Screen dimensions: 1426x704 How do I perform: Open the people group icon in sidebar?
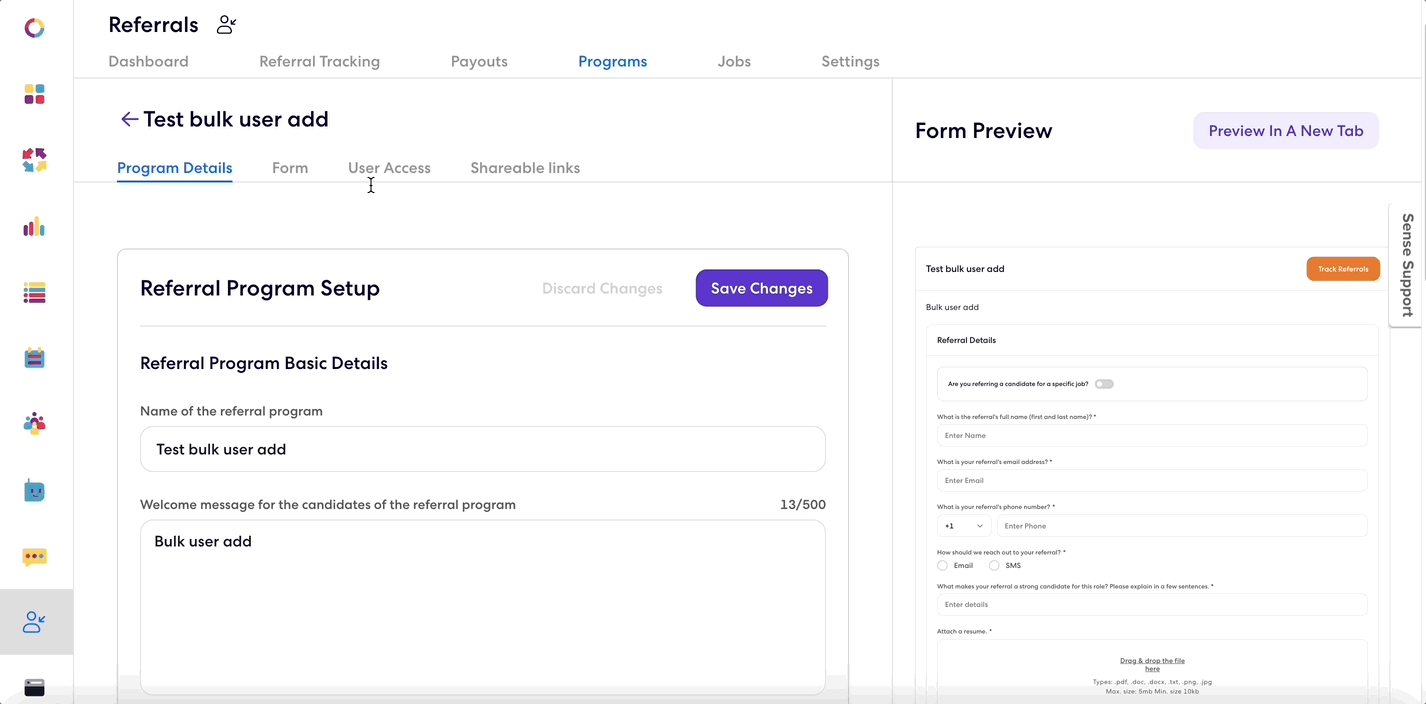coord(35,424)
